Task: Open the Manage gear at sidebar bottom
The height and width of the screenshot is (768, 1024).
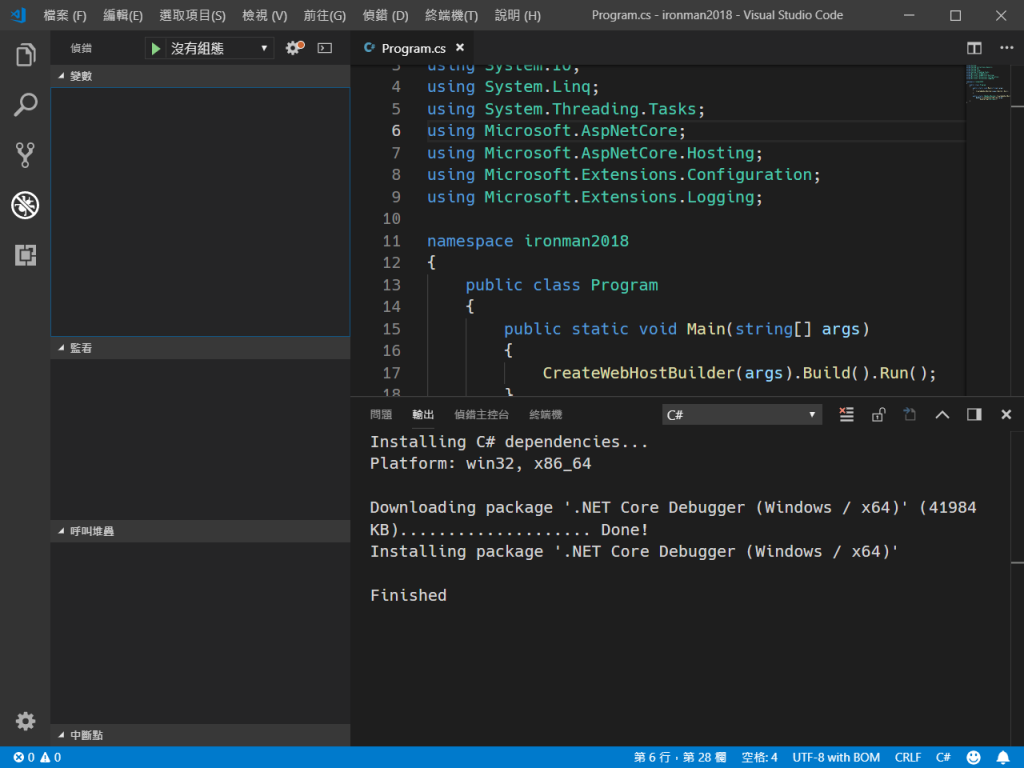Action: (25, 721)
